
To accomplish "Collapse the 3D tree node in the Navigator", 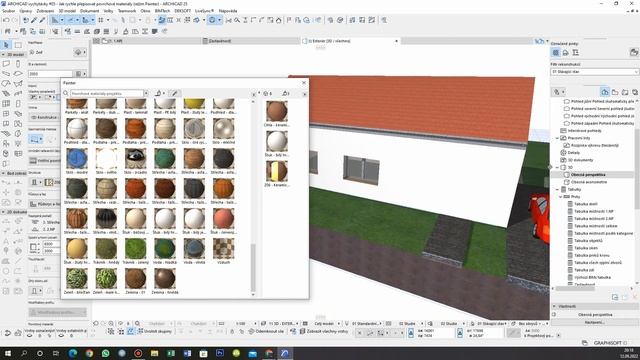I will (558, 167).
